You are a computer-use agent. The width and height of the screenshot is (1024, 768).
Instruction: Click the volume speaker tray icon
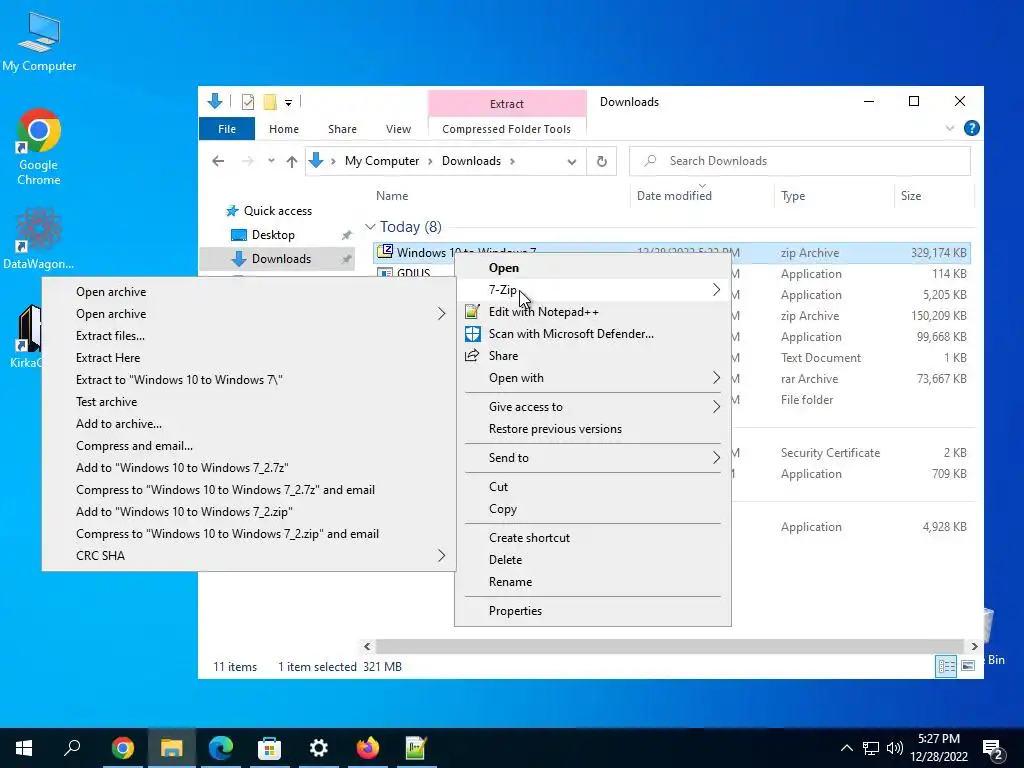(x=895, y=748)
